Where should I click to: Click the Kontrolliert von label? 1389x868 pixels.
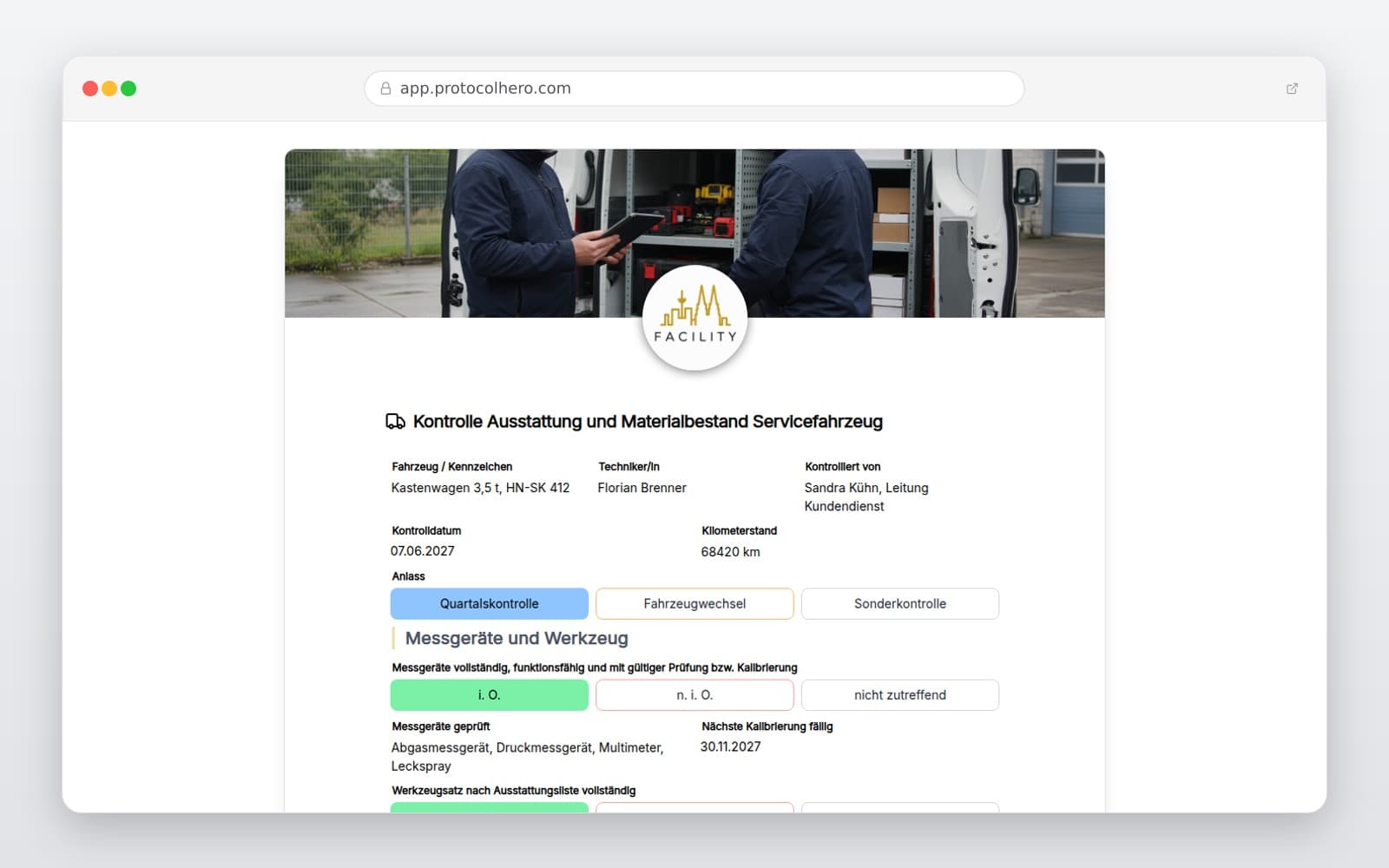tap(843, 467)
